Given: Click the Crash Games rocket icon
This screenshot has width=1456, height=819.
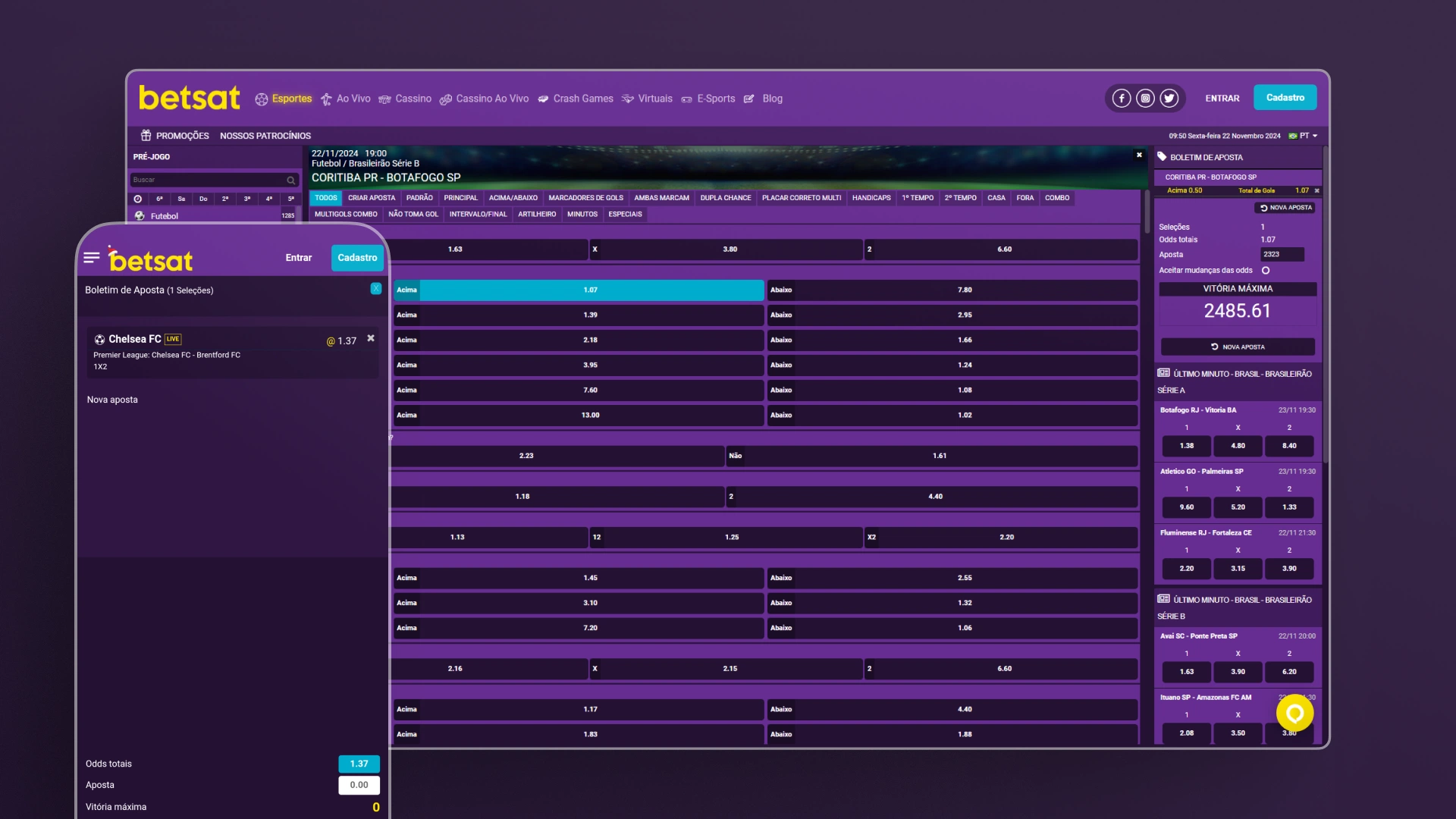Looking at the screenshot, I should point(543,99).
